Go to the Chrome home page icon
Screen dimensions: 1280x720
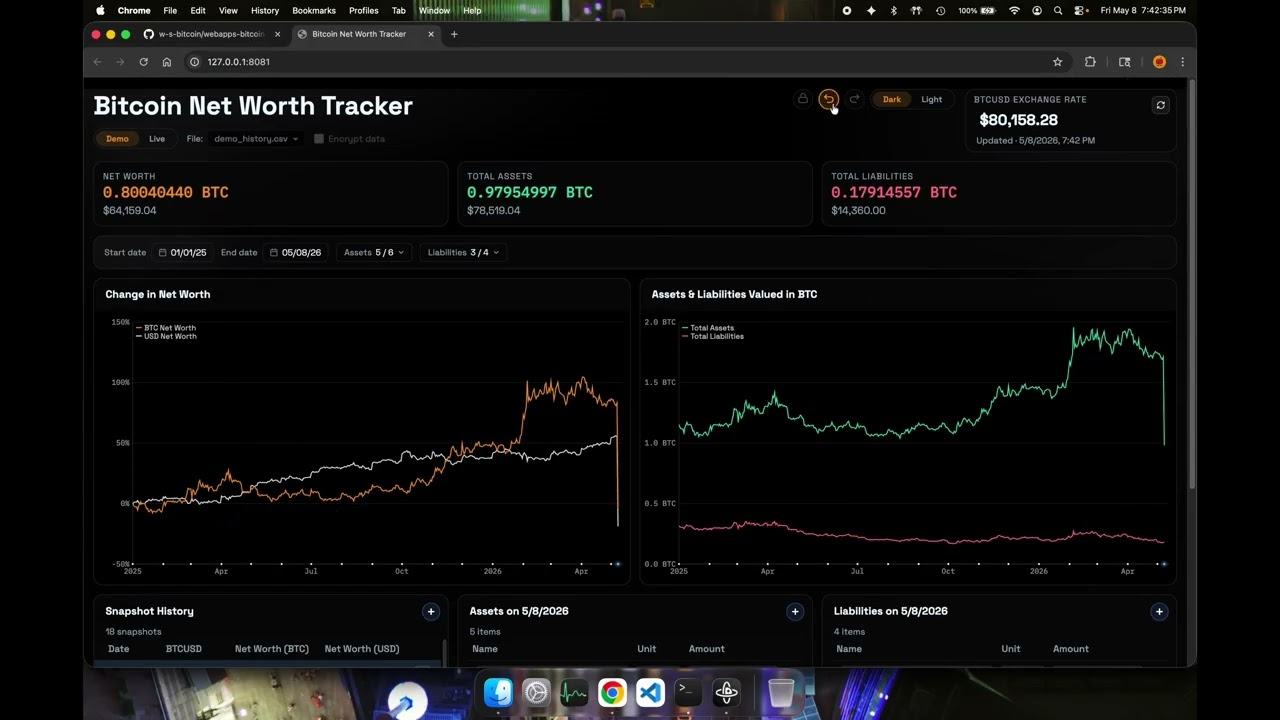[x=166, y=62]
